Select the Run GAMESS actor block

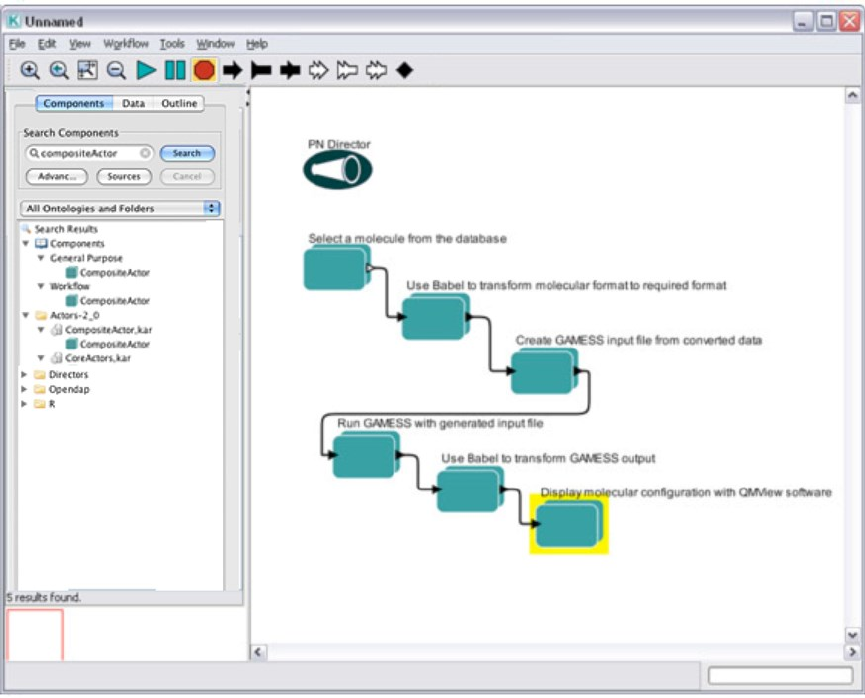click(366, 455)
